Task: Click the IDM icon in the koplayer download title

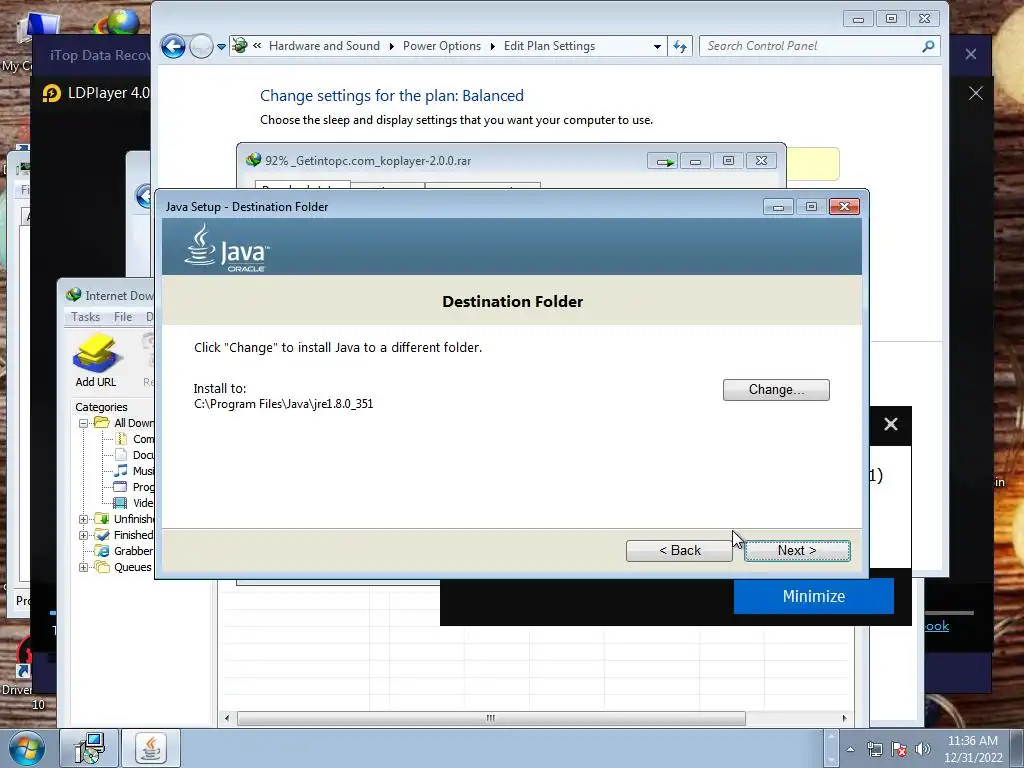Action: click(x=253, y=160)
